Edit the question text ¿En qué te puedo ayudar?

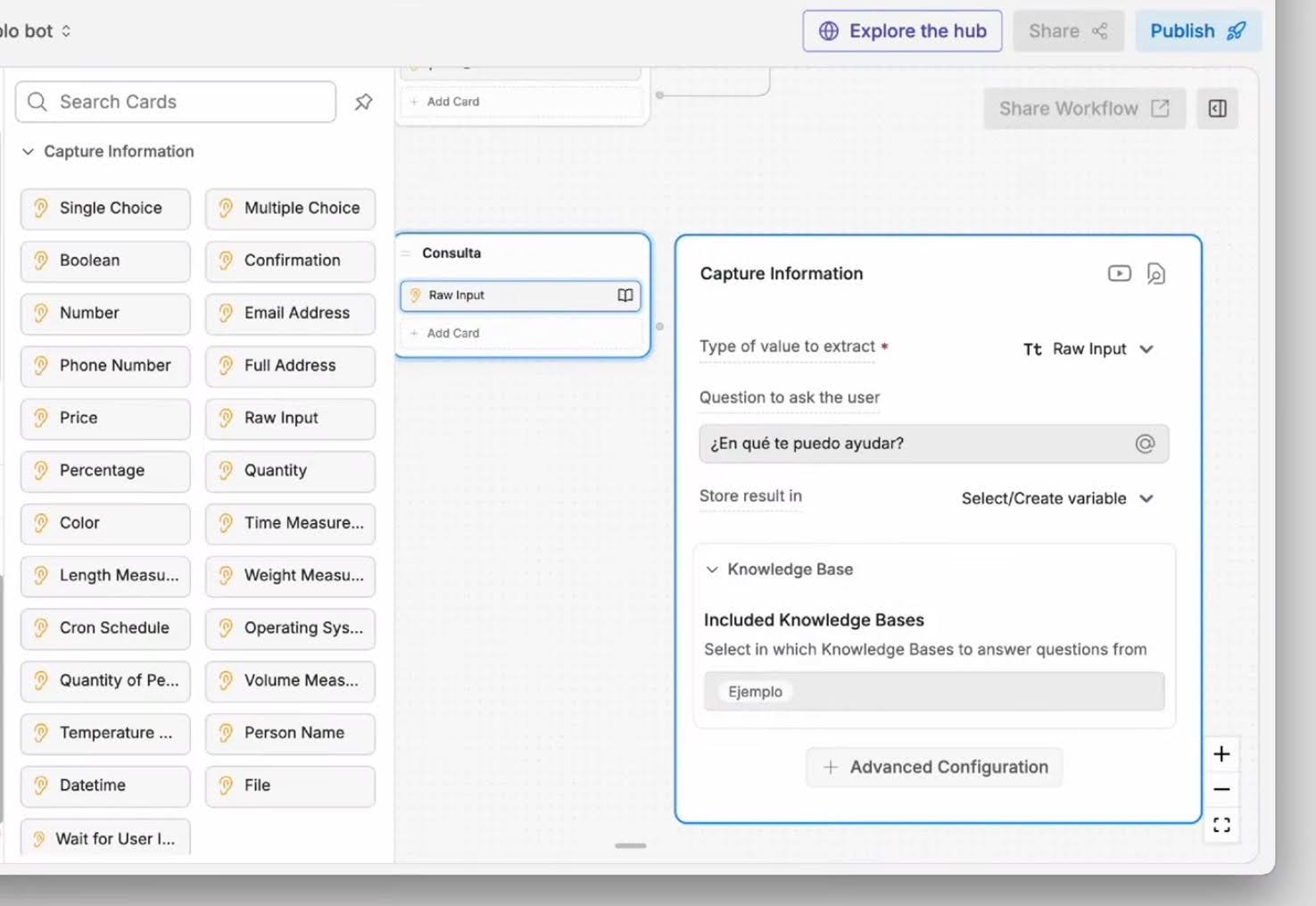(934, 444)
